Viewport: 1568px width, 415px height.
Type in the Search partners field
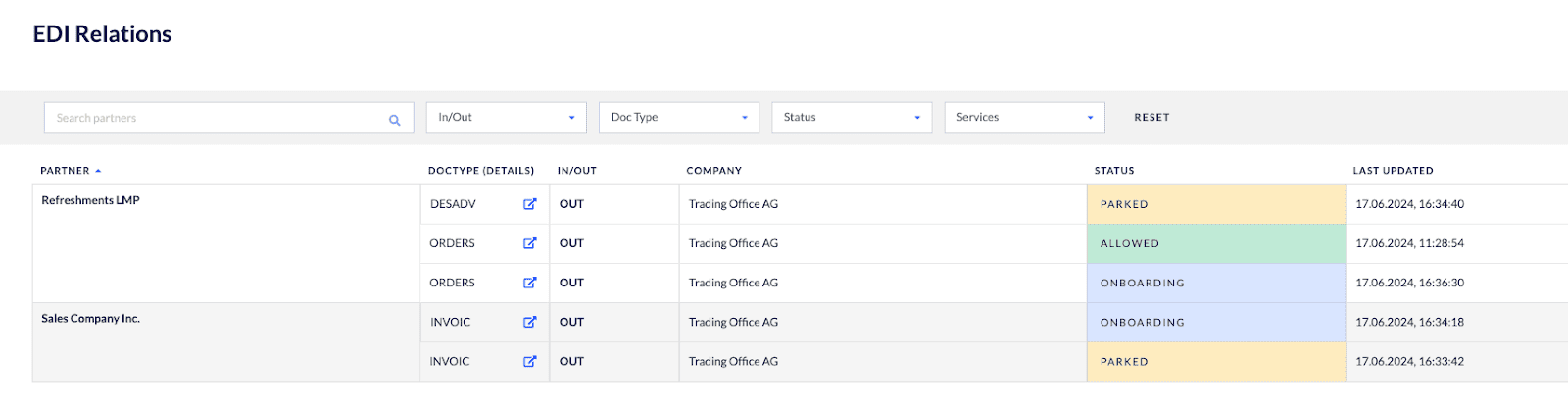click(x=216, y=118)
